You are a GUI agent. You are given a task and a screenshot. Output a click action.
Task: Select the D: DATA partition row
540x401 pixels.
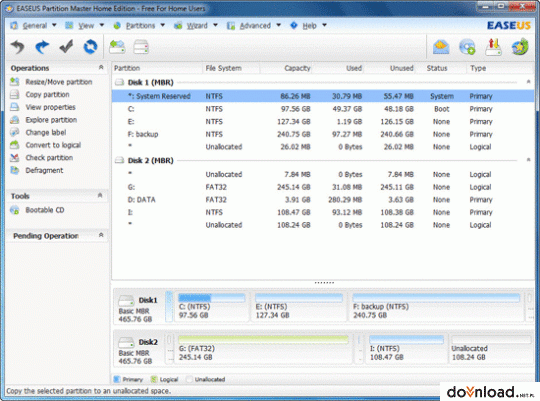tap(322, 200)
